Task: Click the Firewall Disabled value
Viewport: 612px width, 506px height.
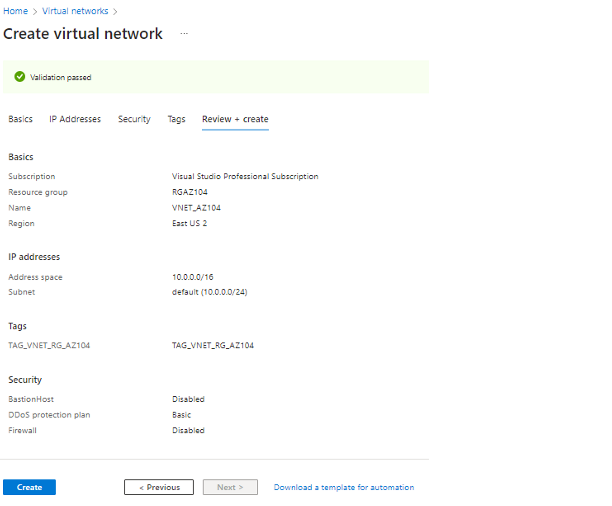Action: [x=188, y=430]
